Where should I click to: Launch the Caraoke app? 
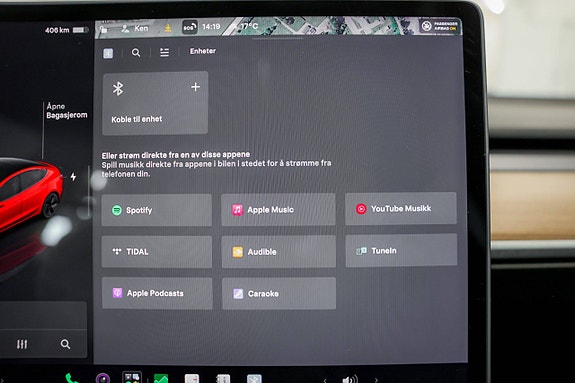(x=279, y=293)
